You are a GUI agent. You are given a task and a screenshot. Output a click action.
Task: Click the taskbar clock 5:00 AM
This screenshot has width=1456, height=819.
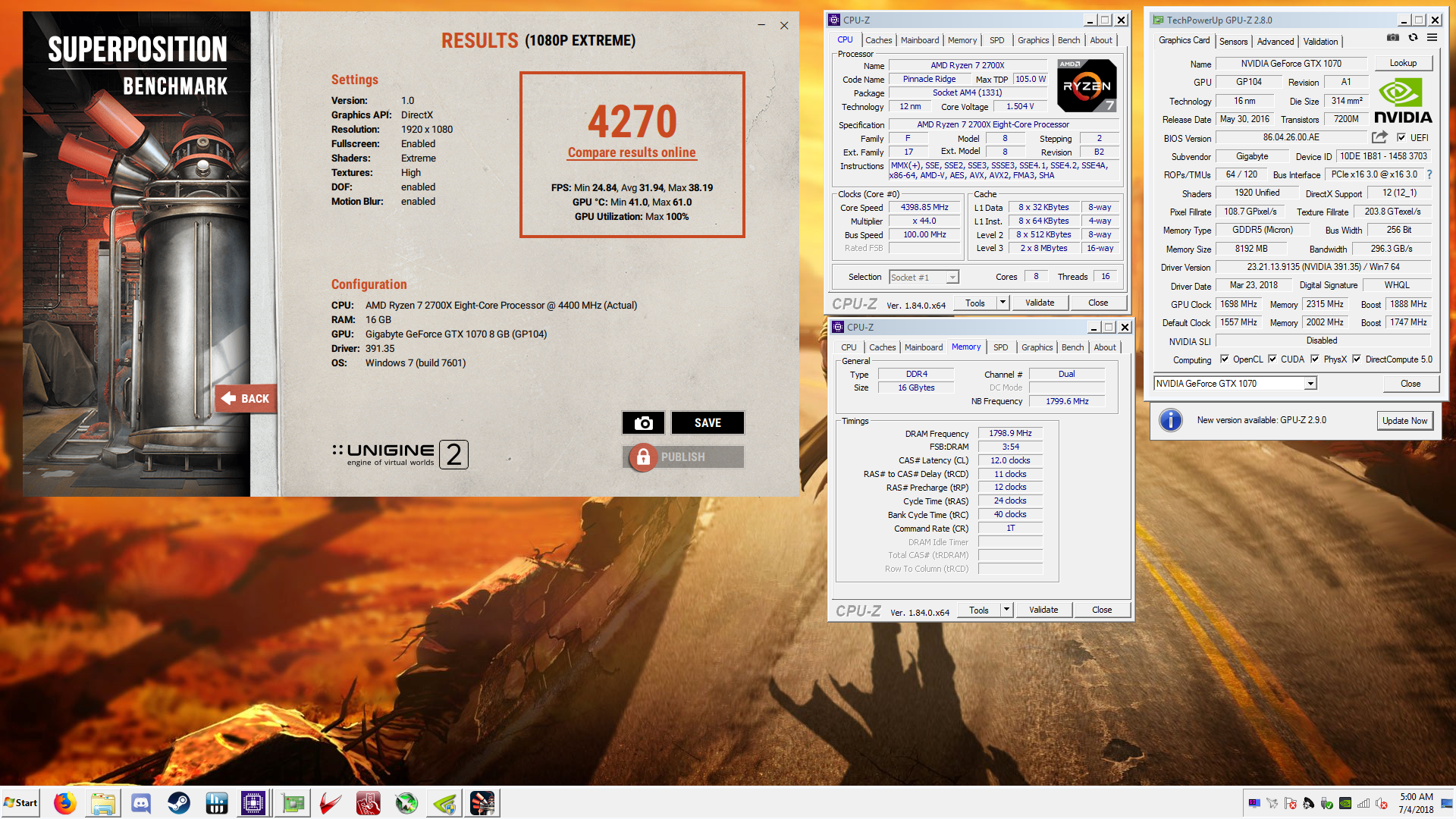[1416, 797]
